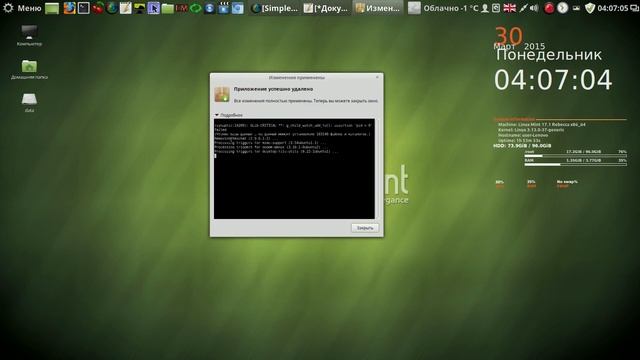Click the package icon in dialog header
Viewport: 640px width, 360px height.
[x=222, y=94]
